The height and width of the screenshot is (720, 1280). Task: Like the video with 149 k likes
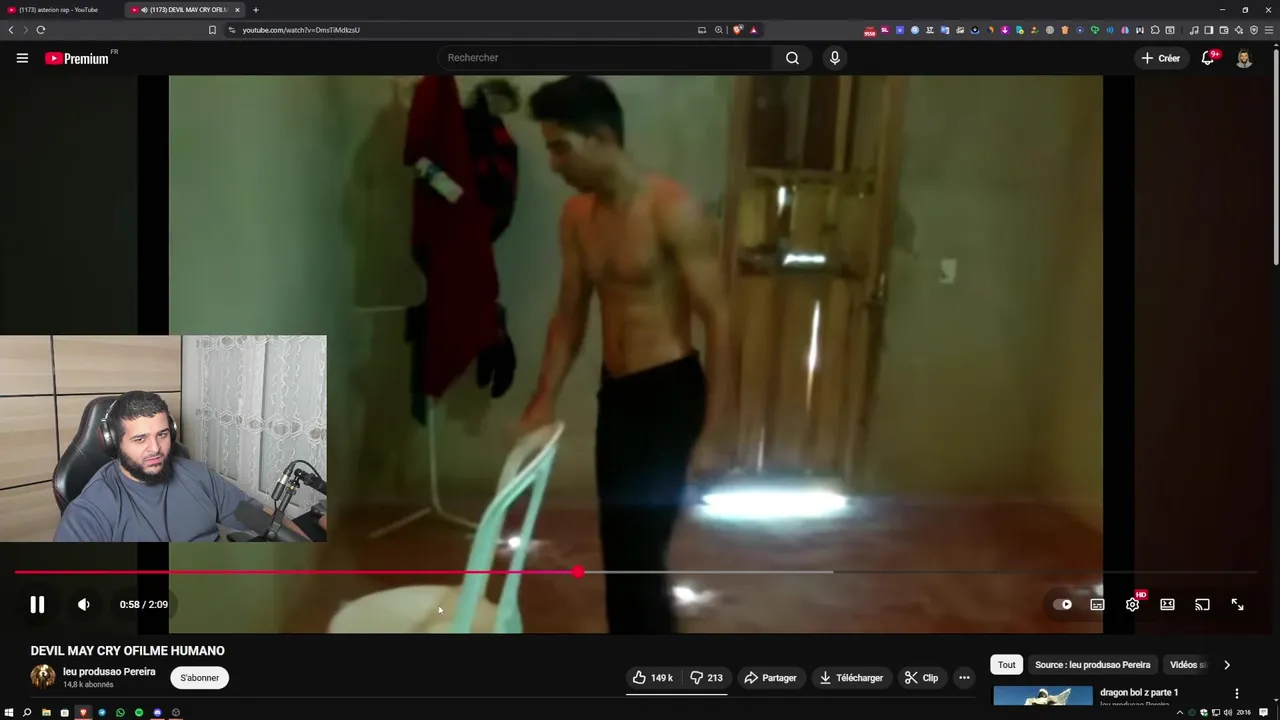coord(652,678)
